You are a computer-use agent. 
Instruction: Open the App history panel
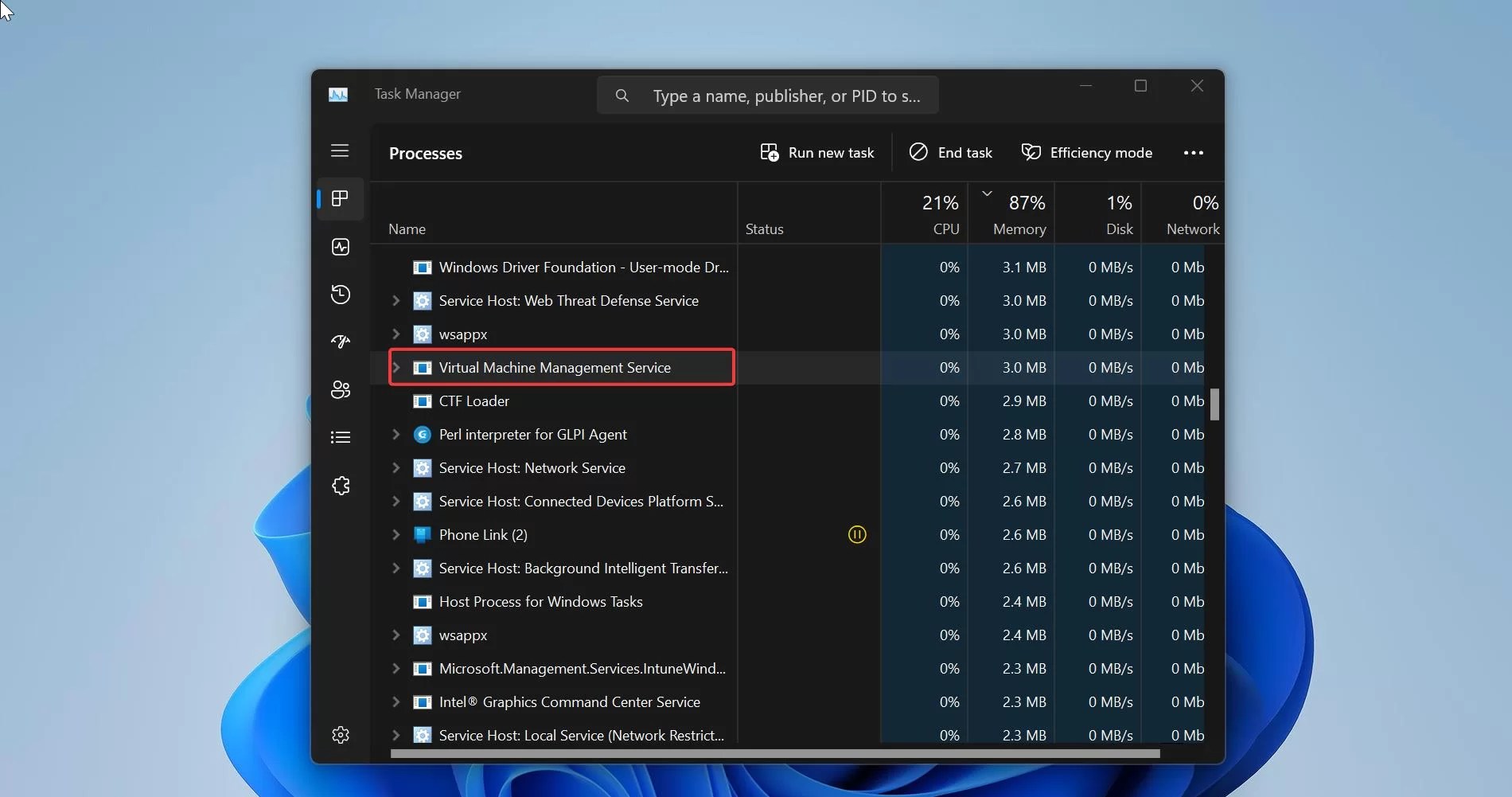340,294
